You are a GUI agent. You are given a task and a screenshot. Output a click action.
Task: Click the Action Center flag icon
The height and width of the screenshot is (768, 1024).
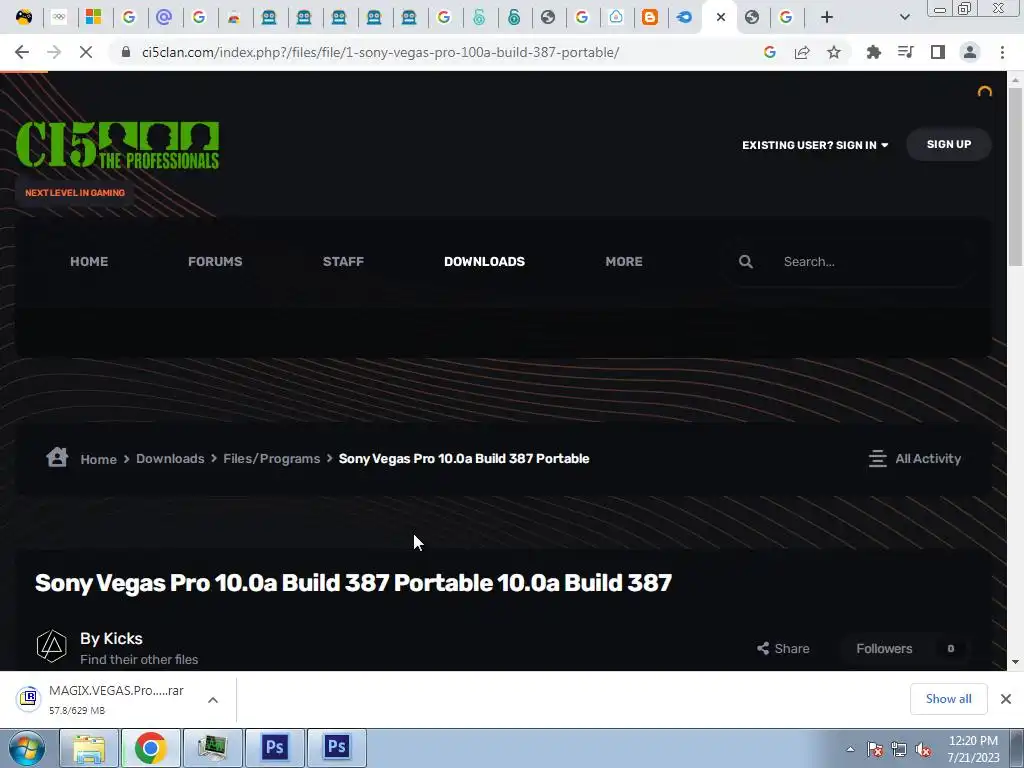(x=875, y=749)
